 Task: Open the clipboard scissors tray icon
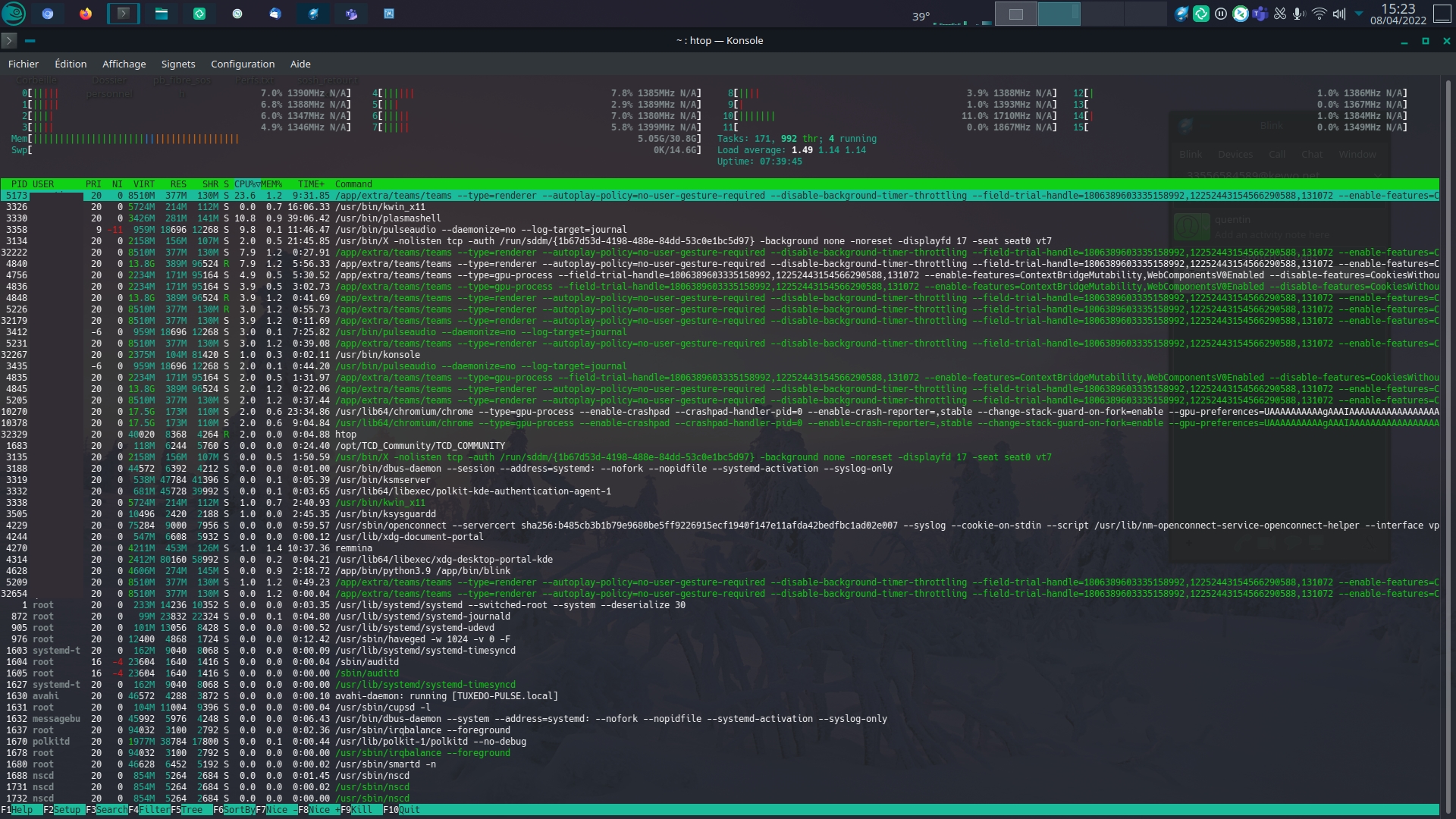(1280, 14)
